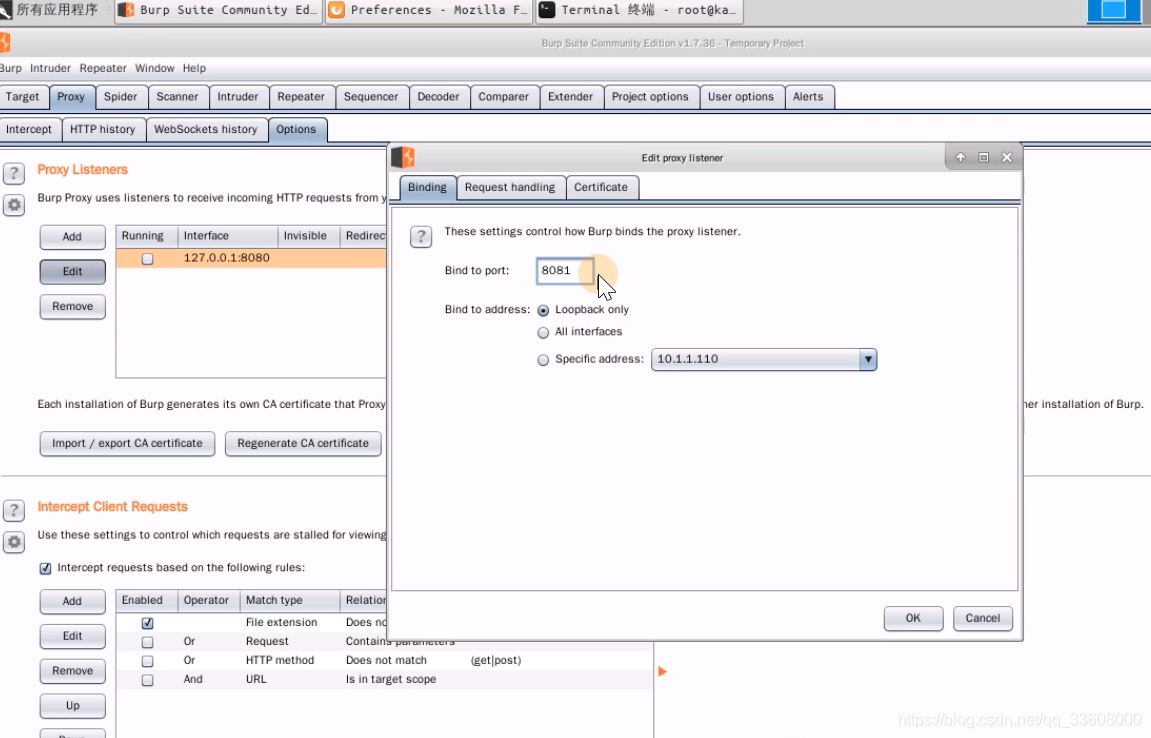Enable the URL in target scope rule

pyautogui.click(x=148, y=680)
